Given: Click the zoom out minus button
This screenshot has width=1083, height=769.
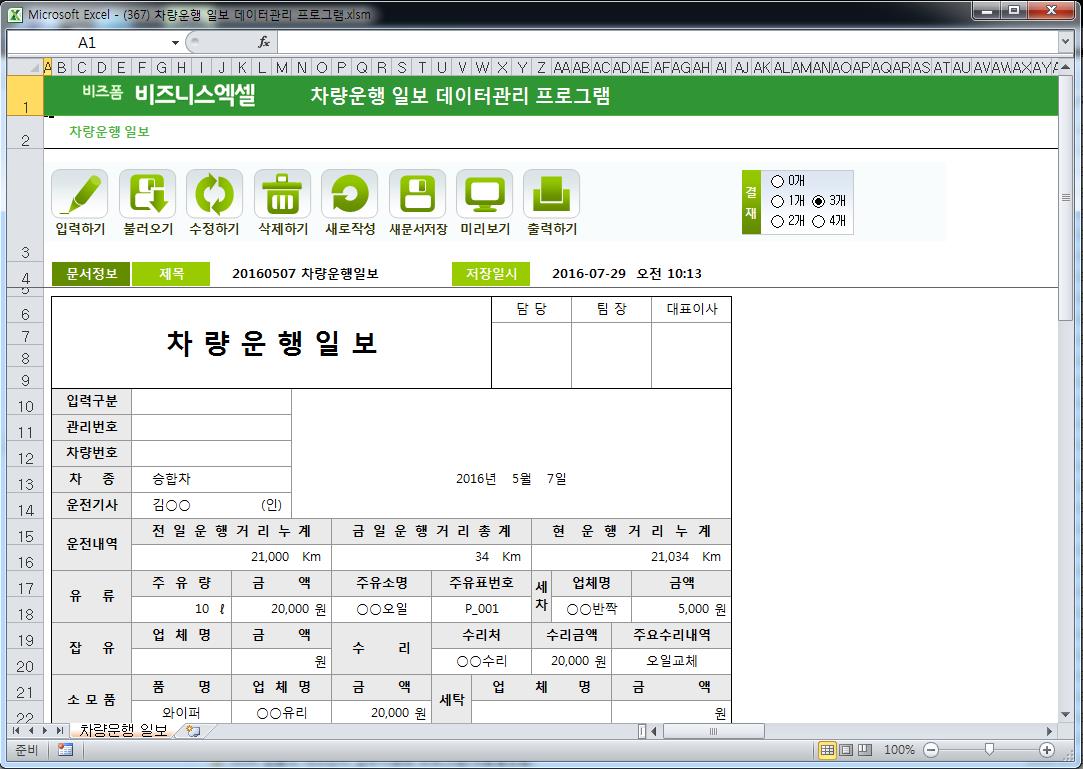Looking at the screenshot, I should (x=931, y=749).
